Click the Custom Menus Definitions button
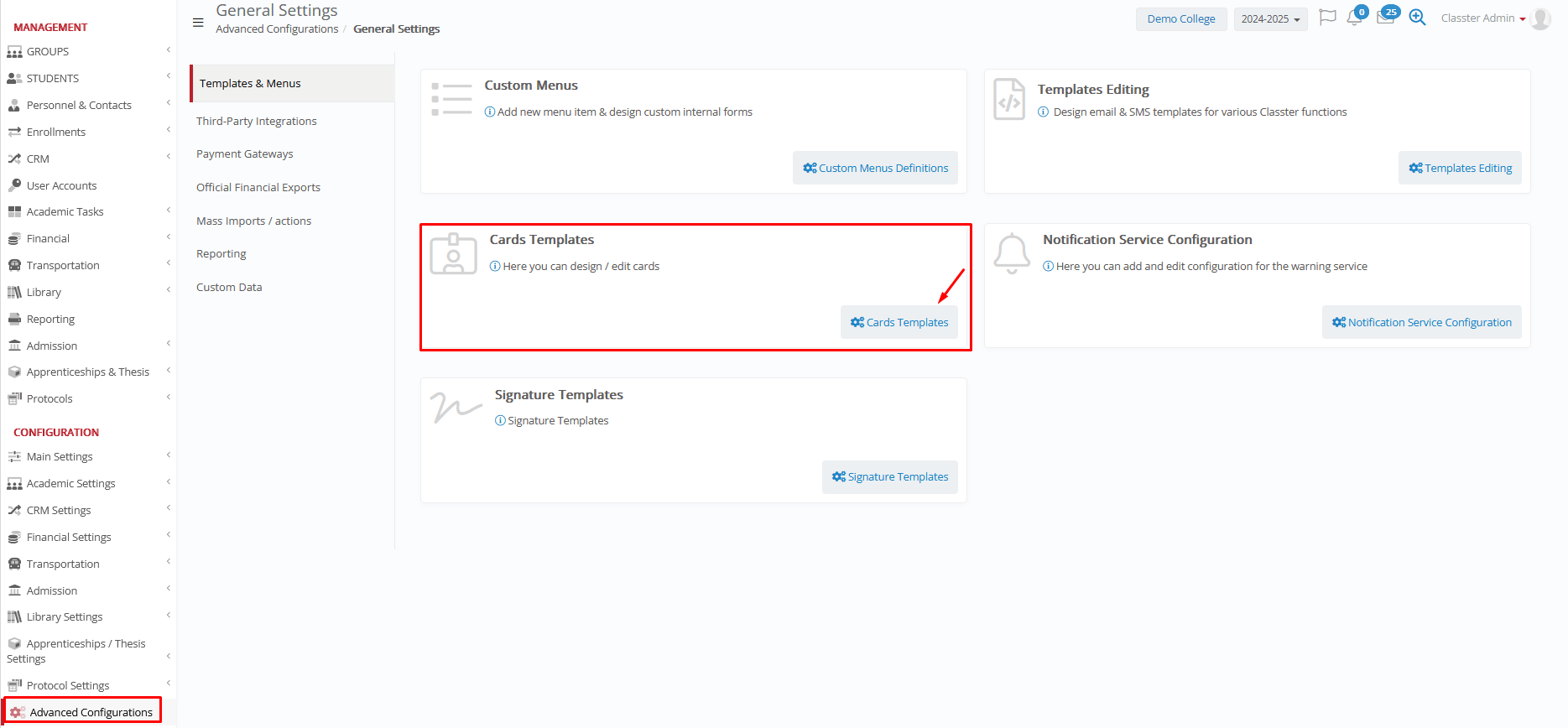 [x=875, y=168]
